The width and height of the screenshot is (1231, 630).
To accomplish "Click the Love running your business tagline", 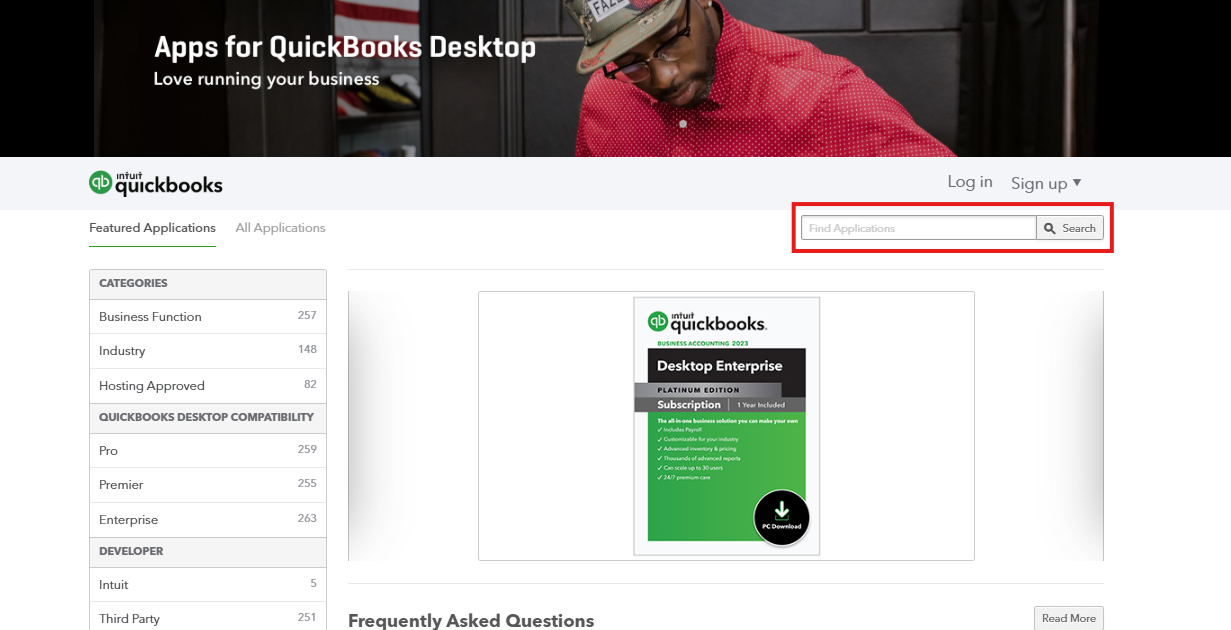I will click(266, 79).
